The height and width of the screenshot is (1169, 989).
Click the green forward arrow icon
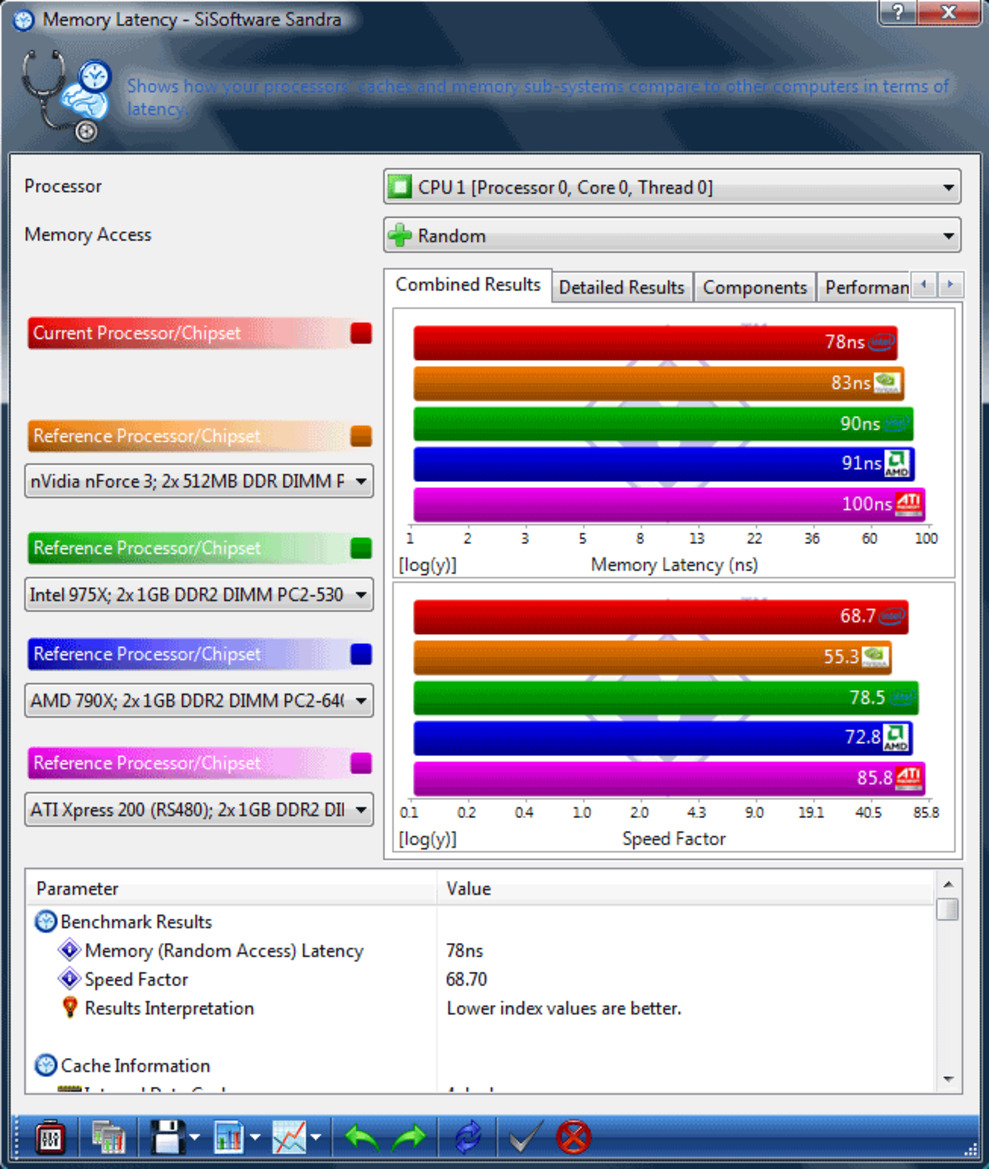[409, 1137]
